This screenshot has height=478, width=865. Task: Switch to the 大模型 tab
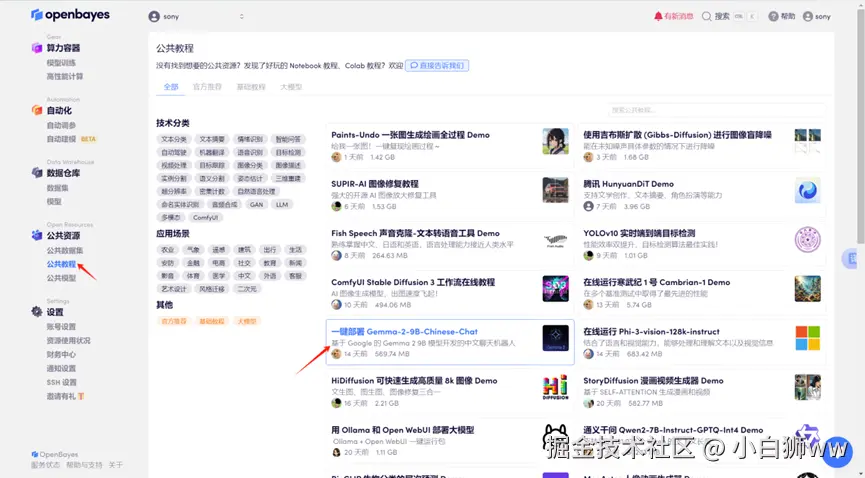[x=291, y=87]
